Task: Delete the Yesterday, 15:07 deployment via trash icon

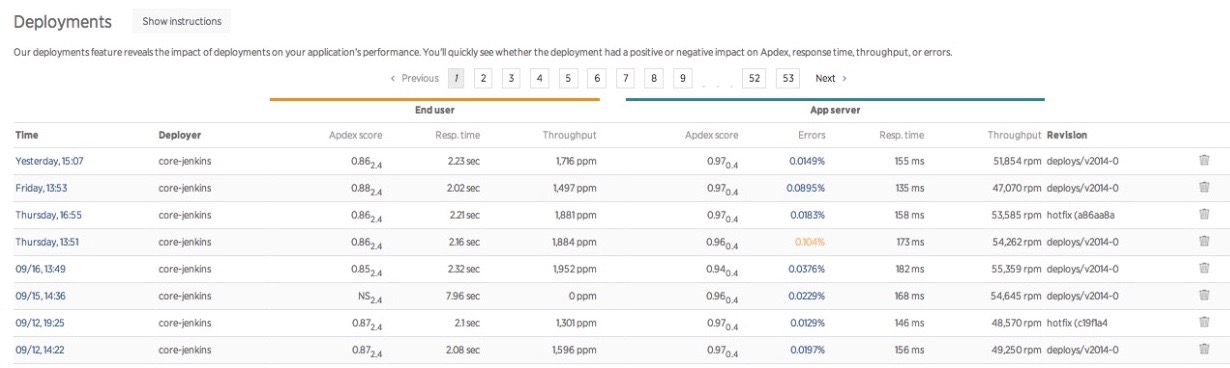Action: click(x=1204, y=160)
